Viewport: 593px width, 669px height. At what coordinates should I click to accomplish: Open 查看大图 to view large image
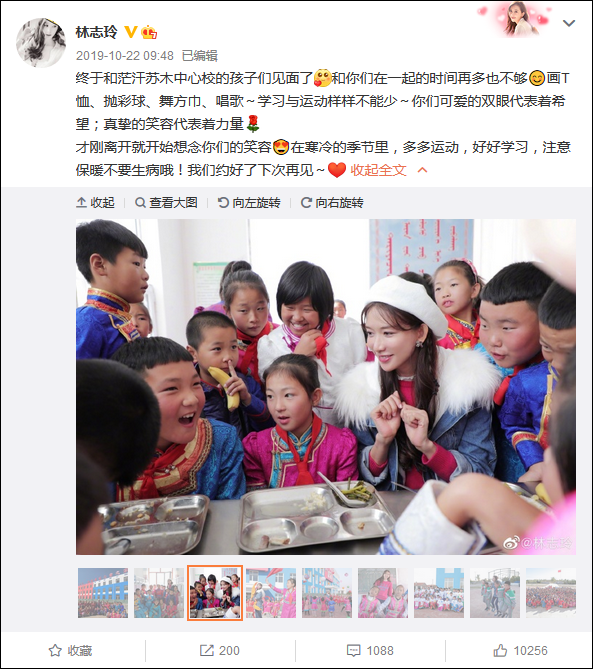coord(166,202)
